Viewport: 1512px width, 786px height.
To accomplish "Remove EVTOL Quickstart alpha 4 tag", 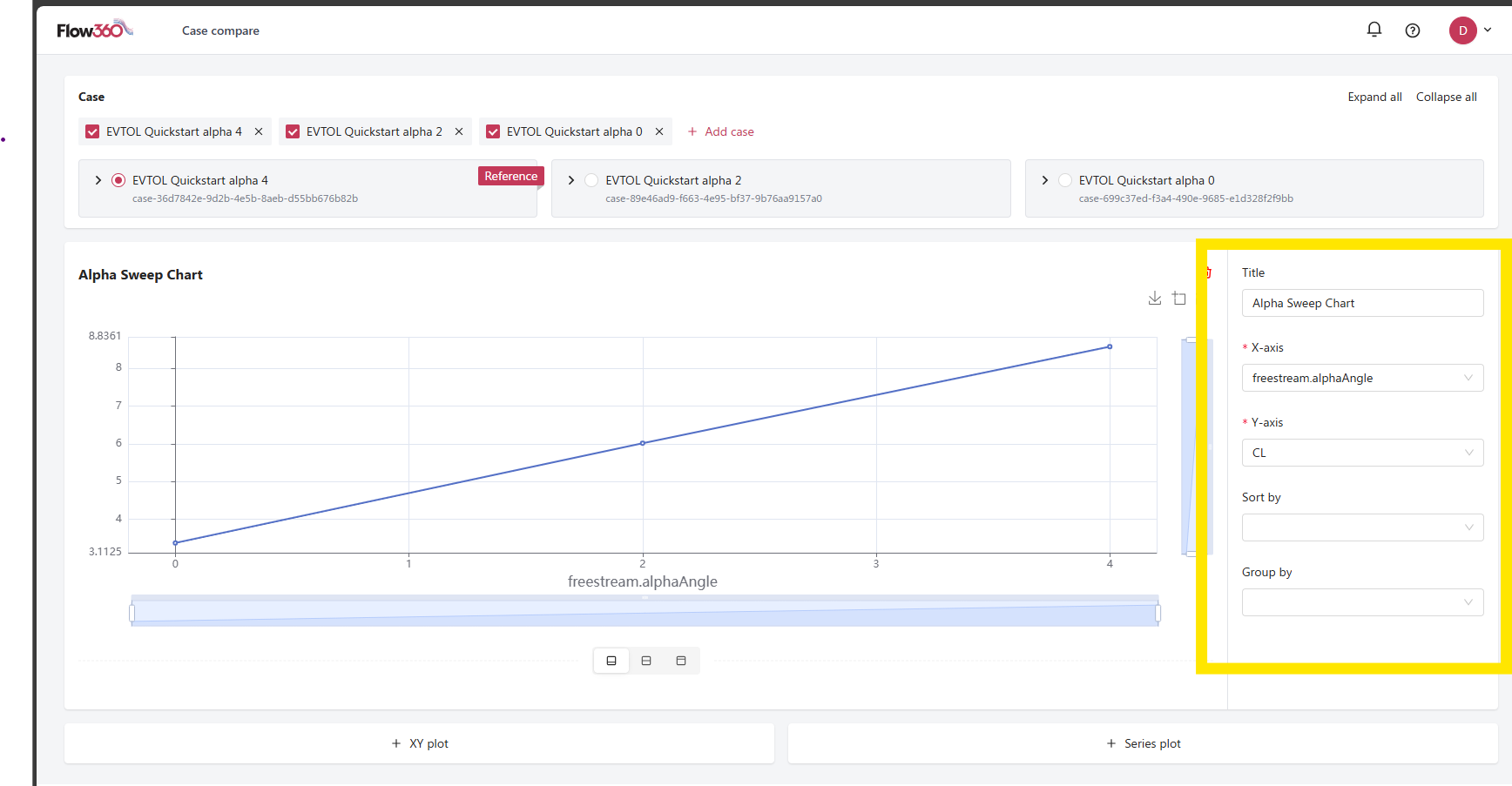I will [x=259, y=131].
